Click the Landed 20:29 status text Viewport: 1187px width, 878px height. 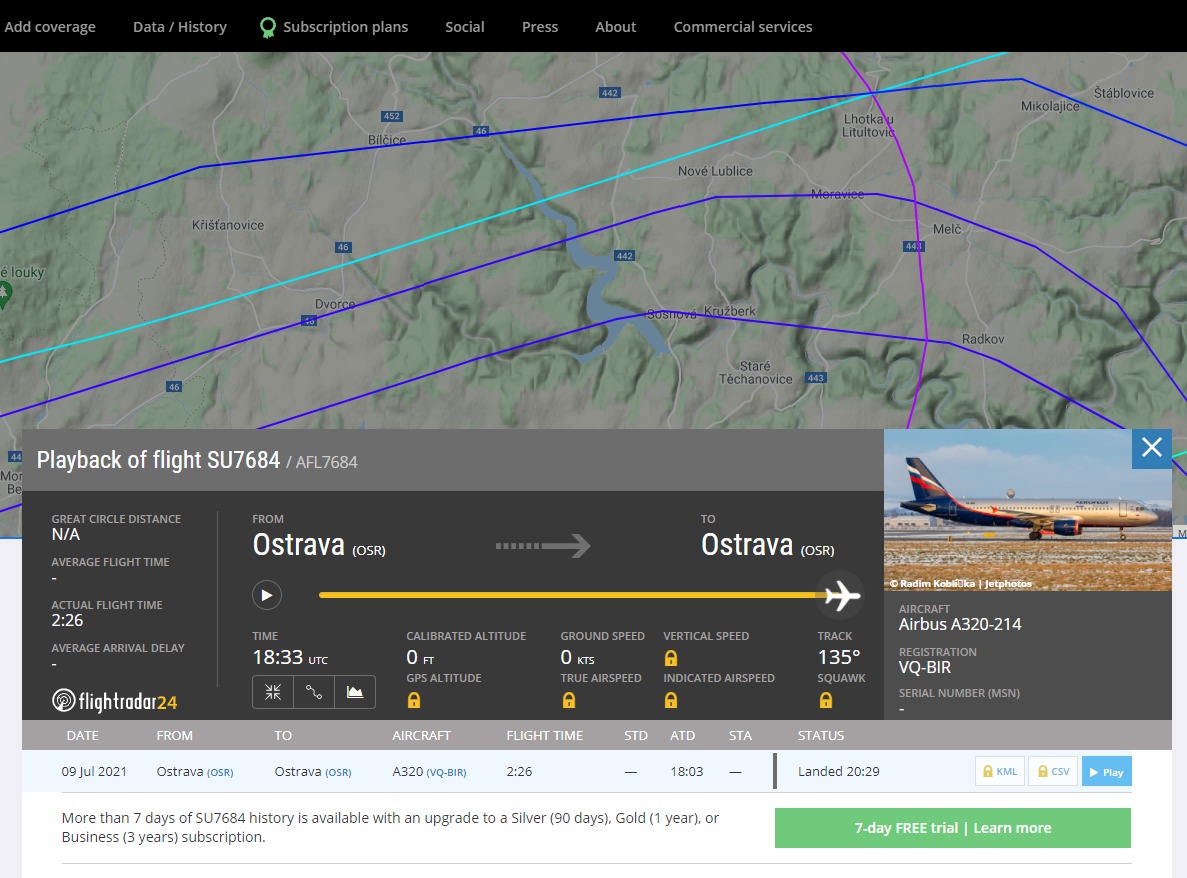[x=838, y=771]
